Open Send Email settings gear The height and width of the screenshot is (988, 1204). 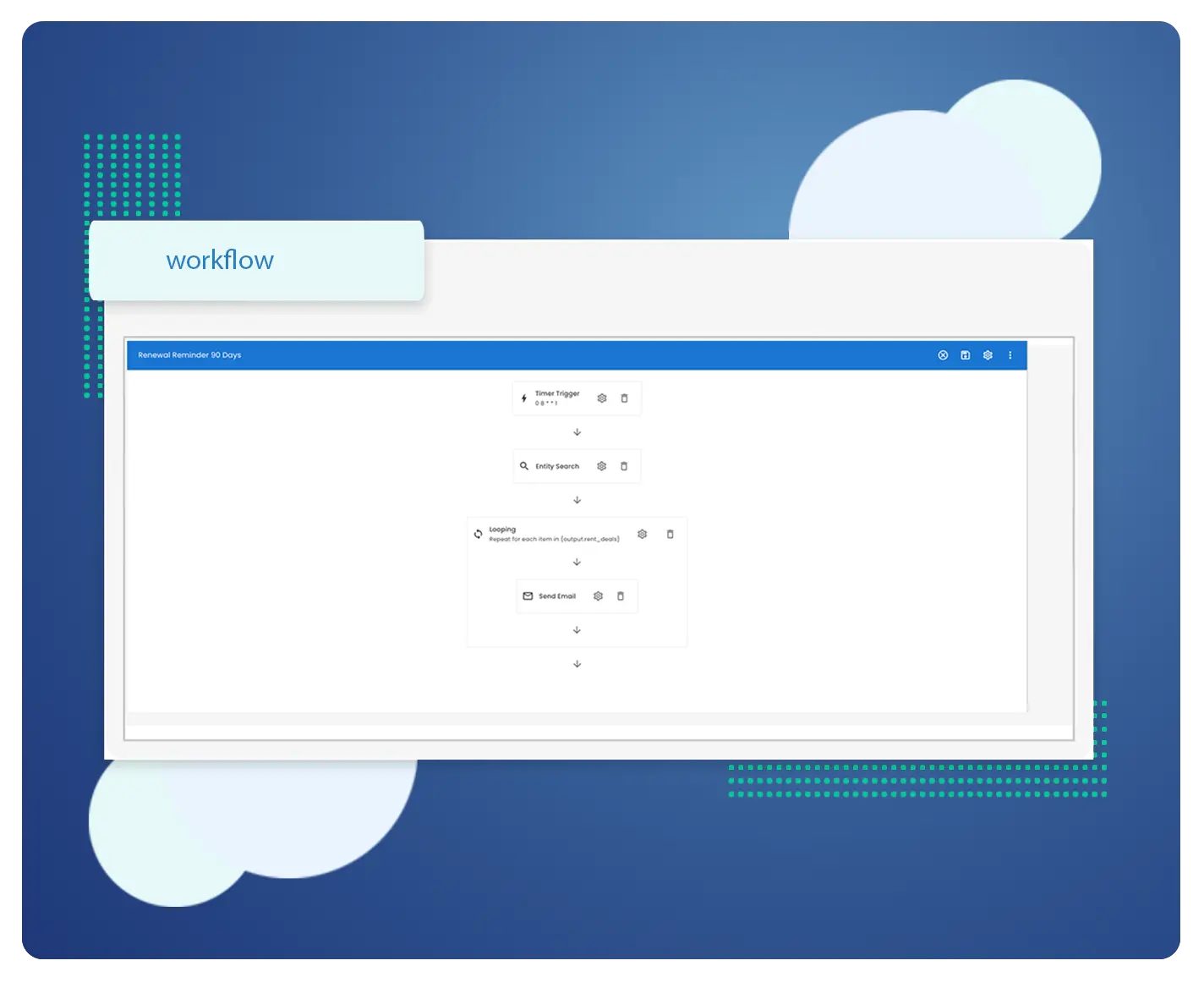coord(599,596)
